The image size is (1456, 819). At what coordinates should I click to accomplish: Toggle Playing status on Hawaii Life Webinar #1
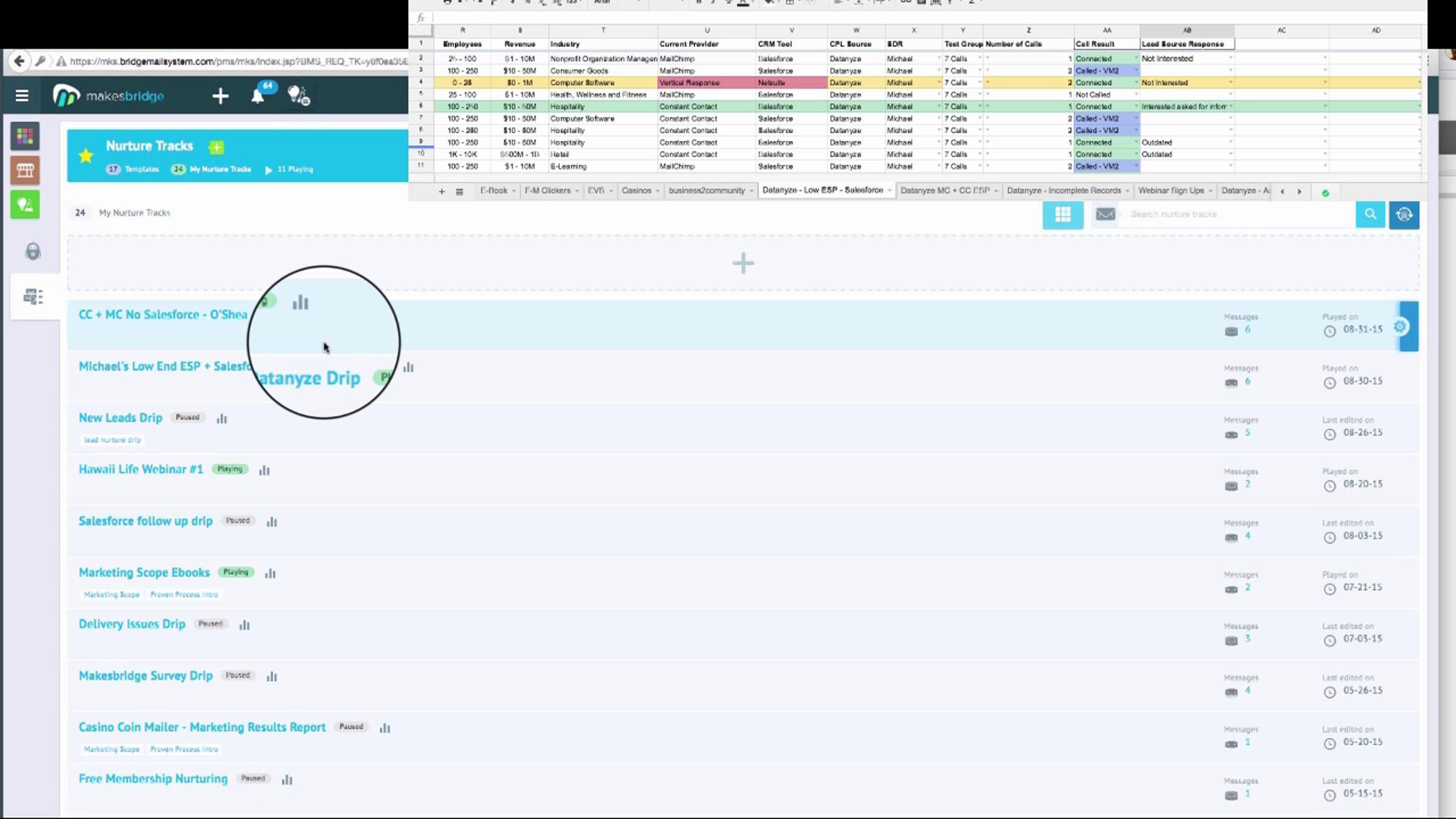click(230, 469)
